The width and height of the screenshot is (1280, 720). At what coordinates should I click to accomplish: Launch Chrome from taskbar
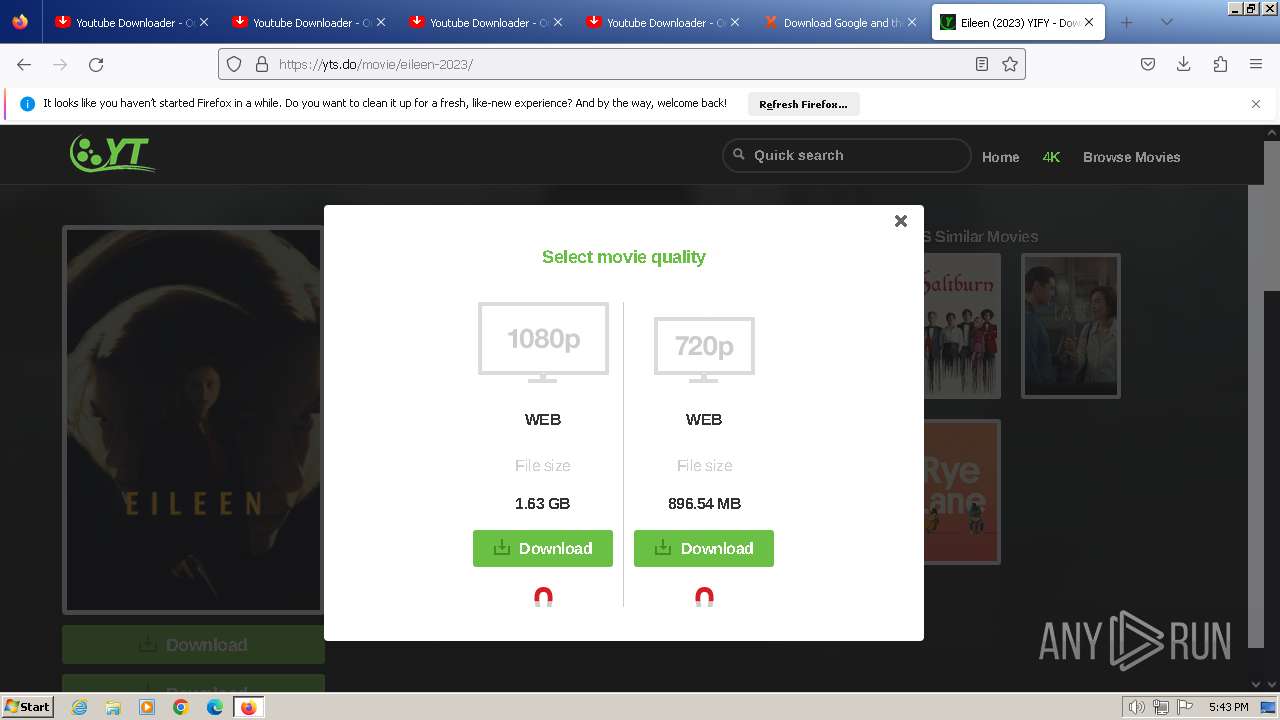(x=181, y=707)
